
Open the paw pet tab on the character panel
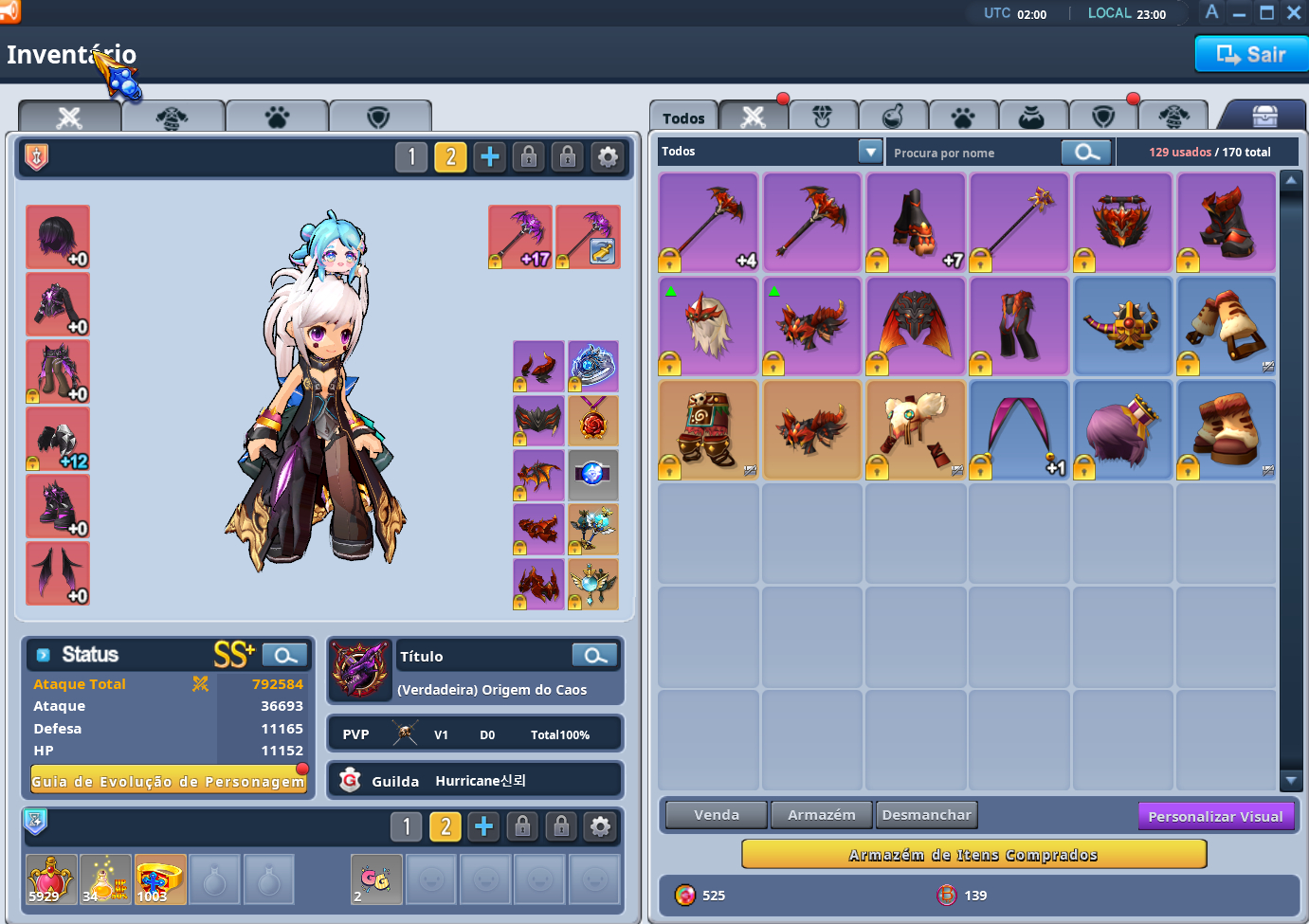[277, 117]
